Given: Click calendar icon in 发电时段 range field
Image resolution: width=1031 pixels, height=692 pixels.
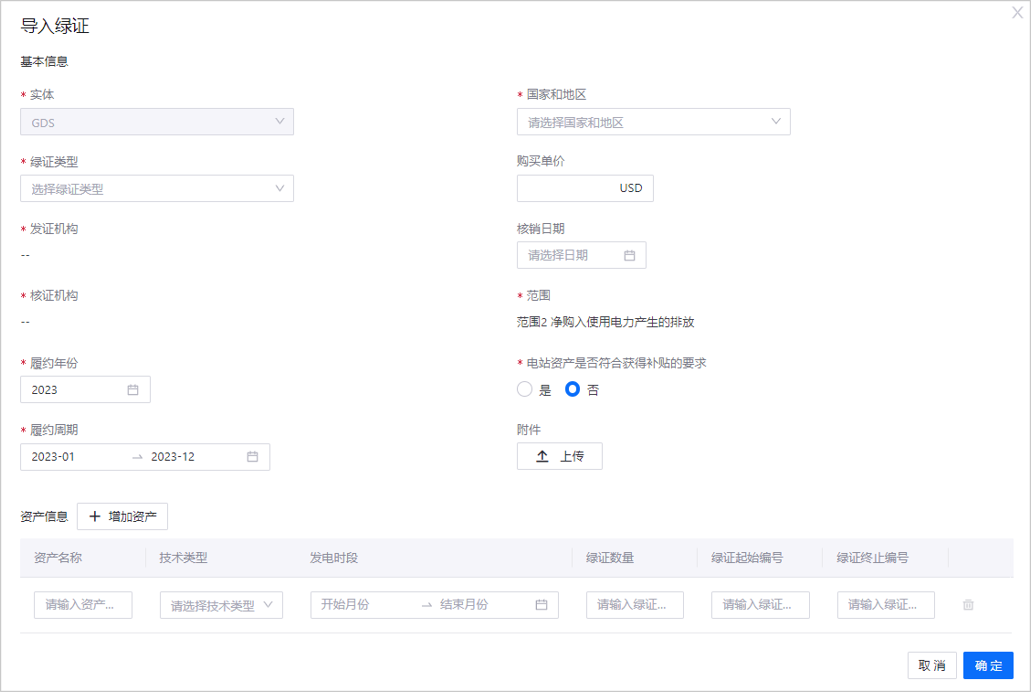Looking at the screenshot, I should click(541, 605).
